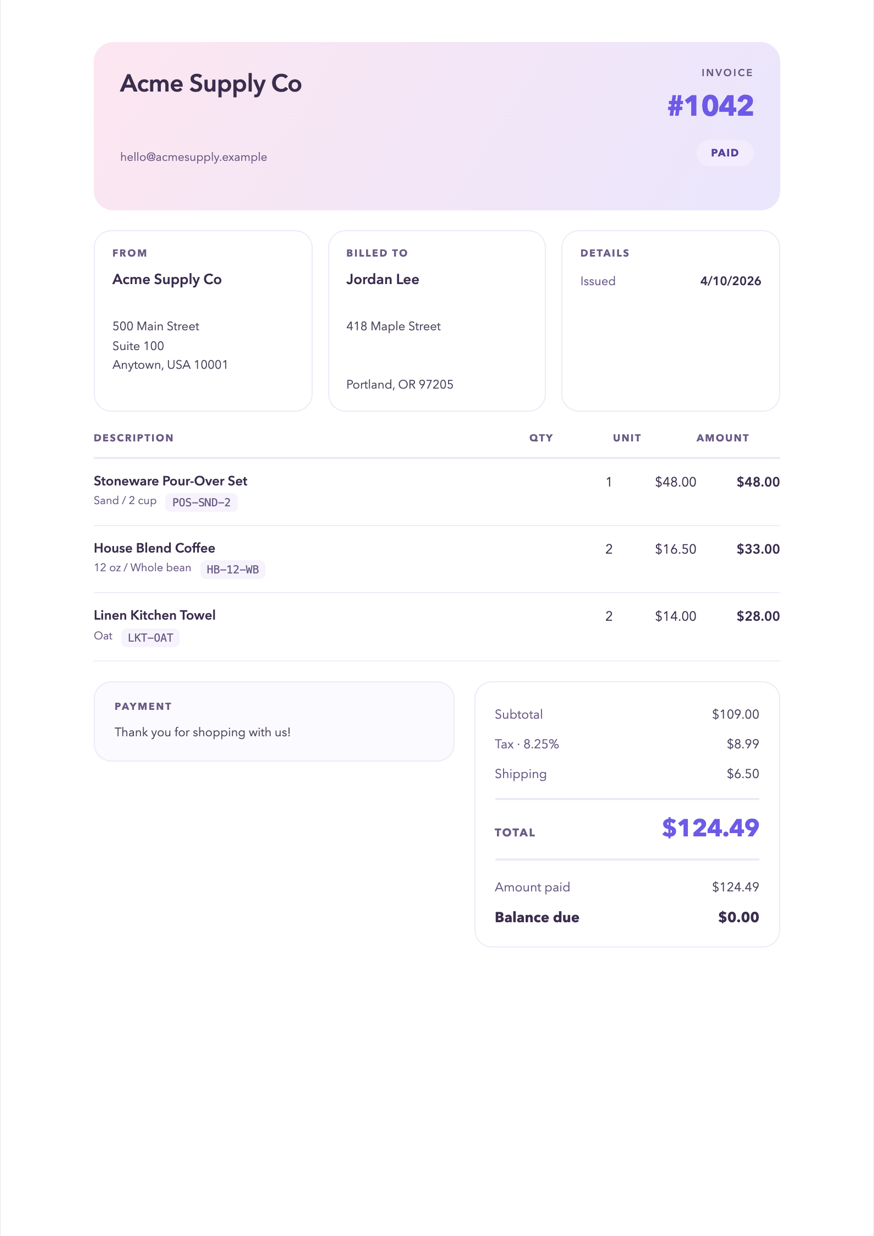Click Portland, OR 97205 text
Image resolution: width=874 pixels, height=1236 pixels.
click(400, 384)
